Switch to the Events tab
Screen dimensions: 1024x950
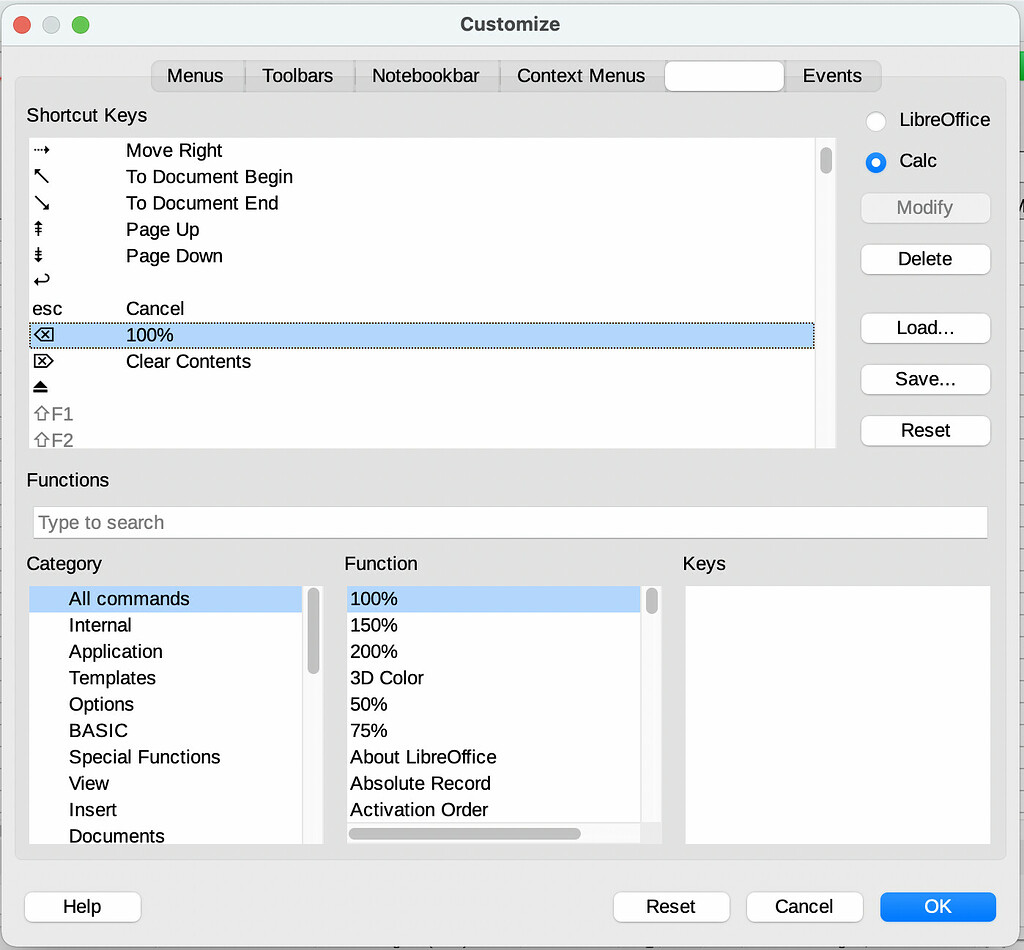[832, 75]
